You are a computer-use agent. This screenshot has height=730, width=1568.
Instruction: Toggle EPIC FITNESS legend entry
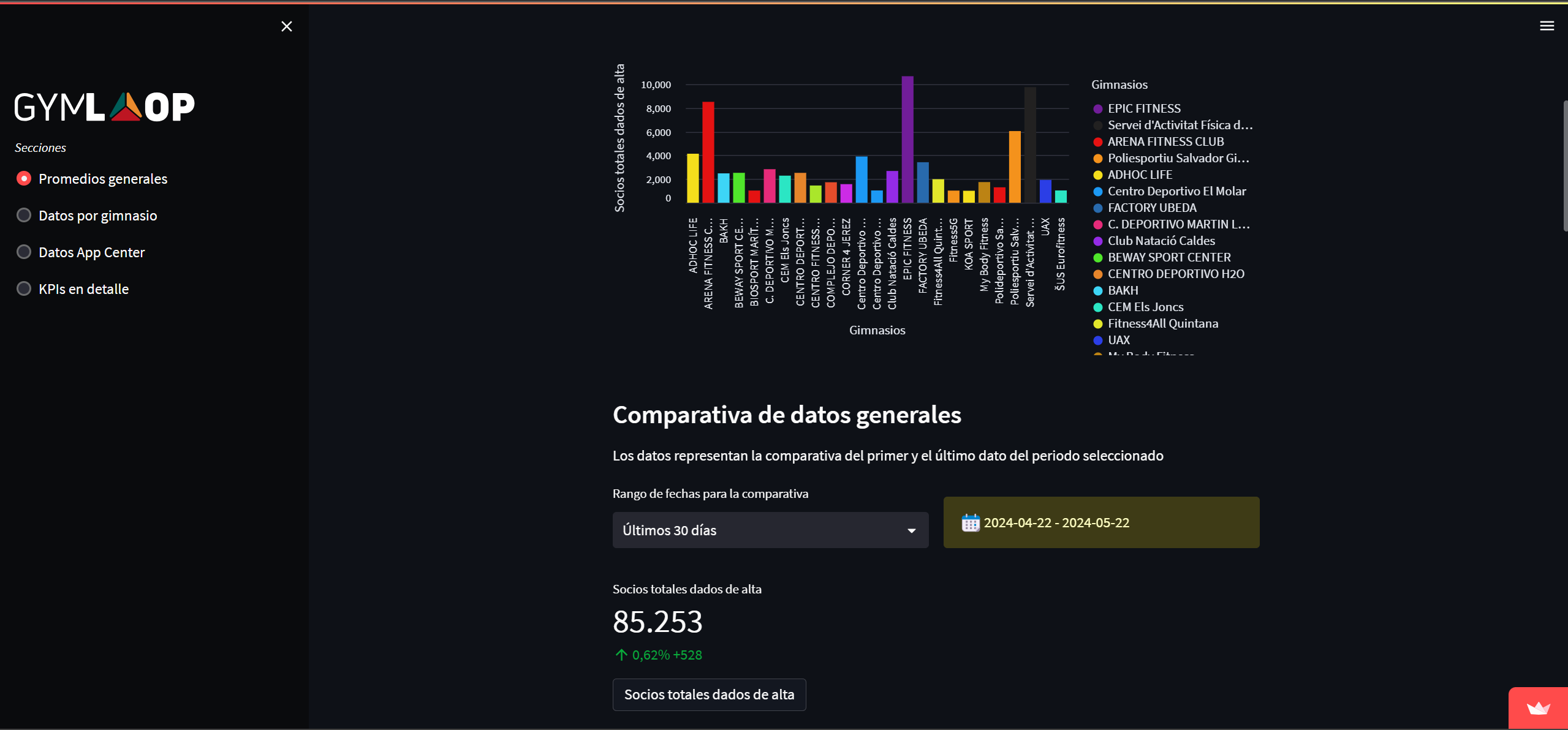(1137, 108)
